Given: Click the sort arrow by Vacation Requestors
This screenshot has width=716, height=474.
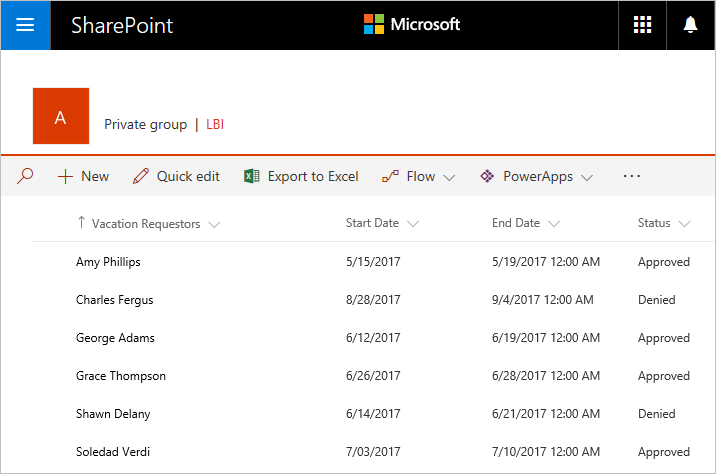Looking at the screenshot, I should 81,222.
